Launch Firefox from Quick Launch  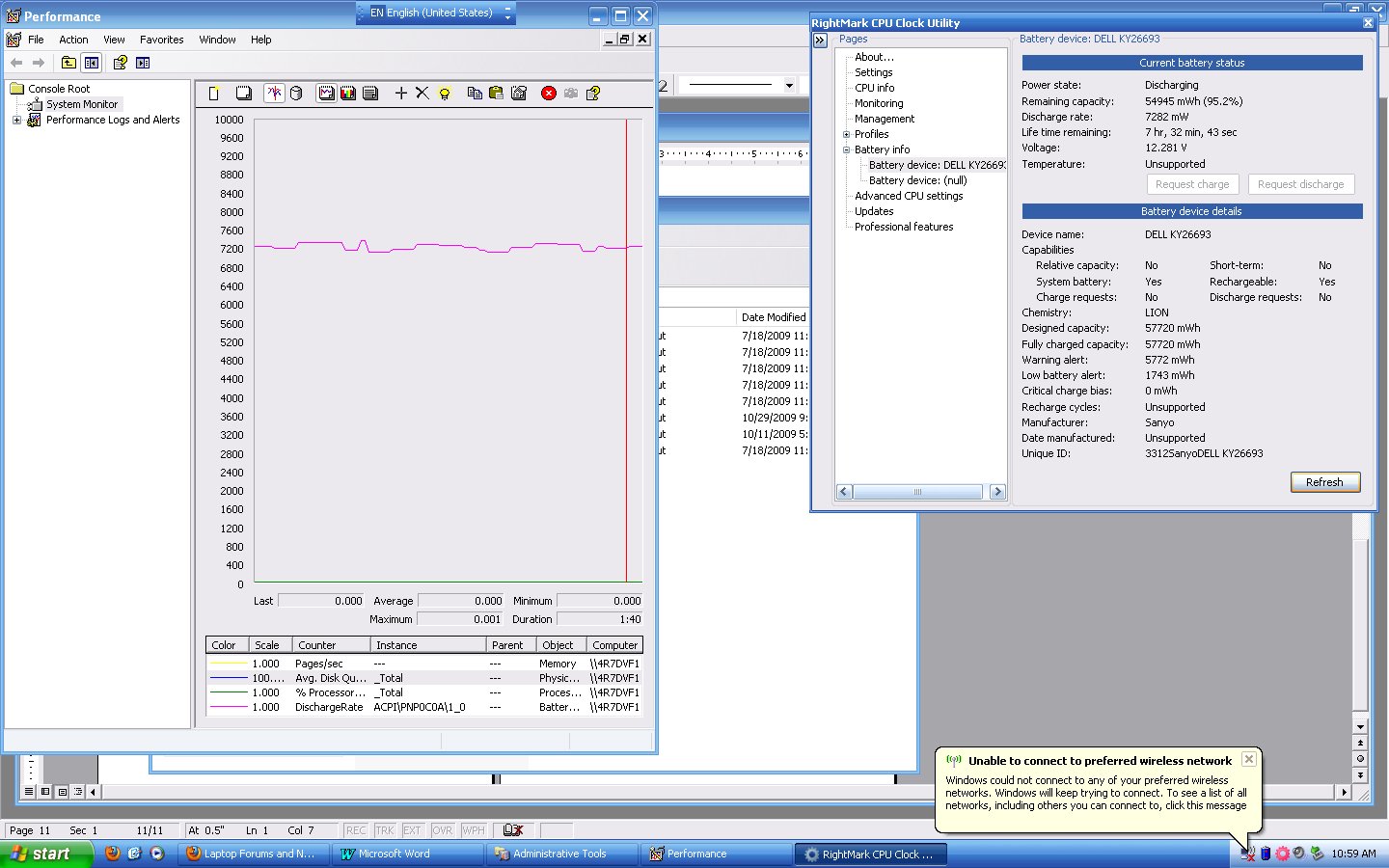click(x=113, y=854)
